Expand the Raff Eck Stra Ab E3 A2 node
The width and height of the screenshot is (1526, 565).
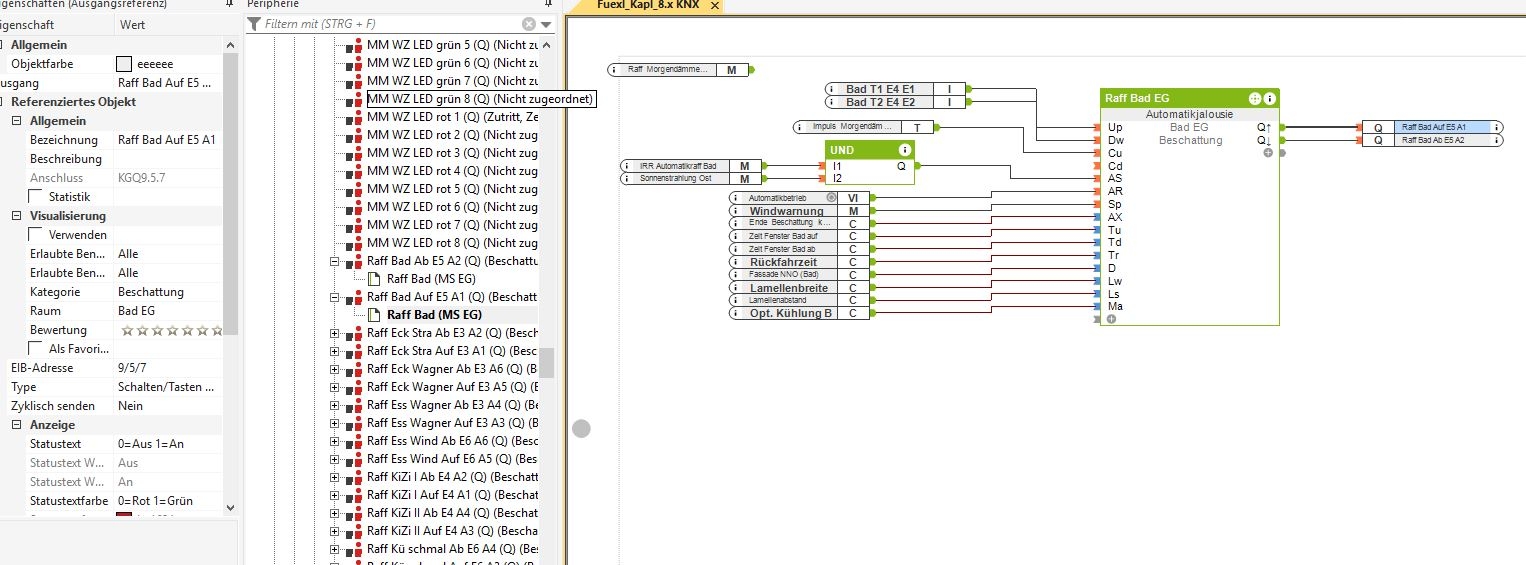tap(335, 333)
